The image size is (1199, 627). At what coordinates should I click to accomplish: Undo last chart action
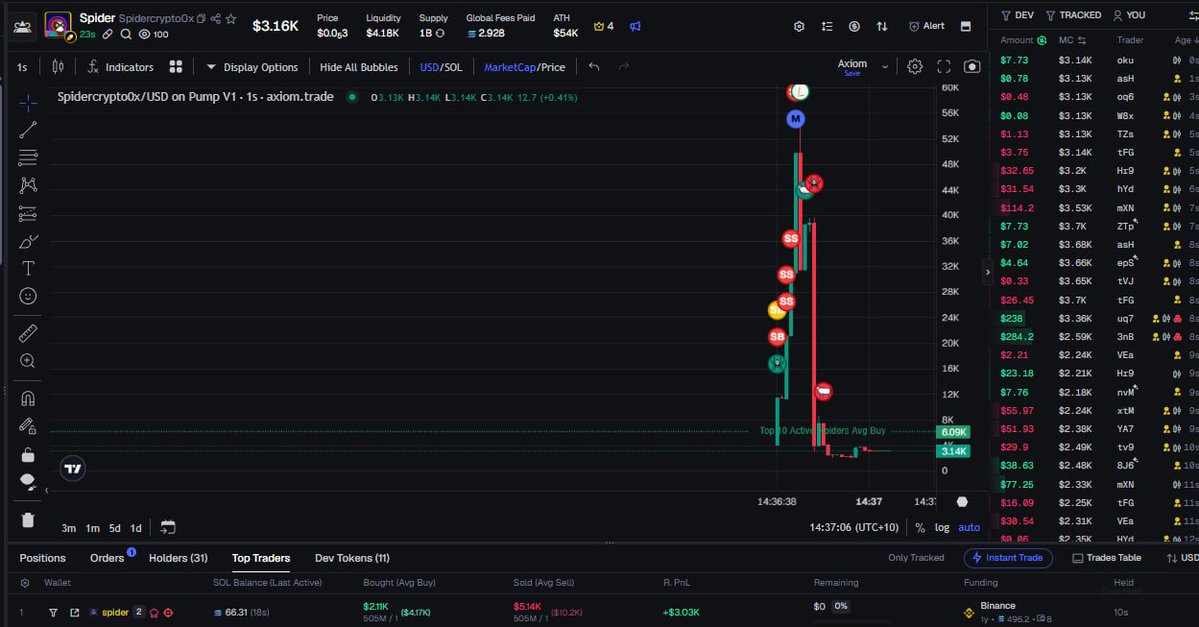coord(594,67)
